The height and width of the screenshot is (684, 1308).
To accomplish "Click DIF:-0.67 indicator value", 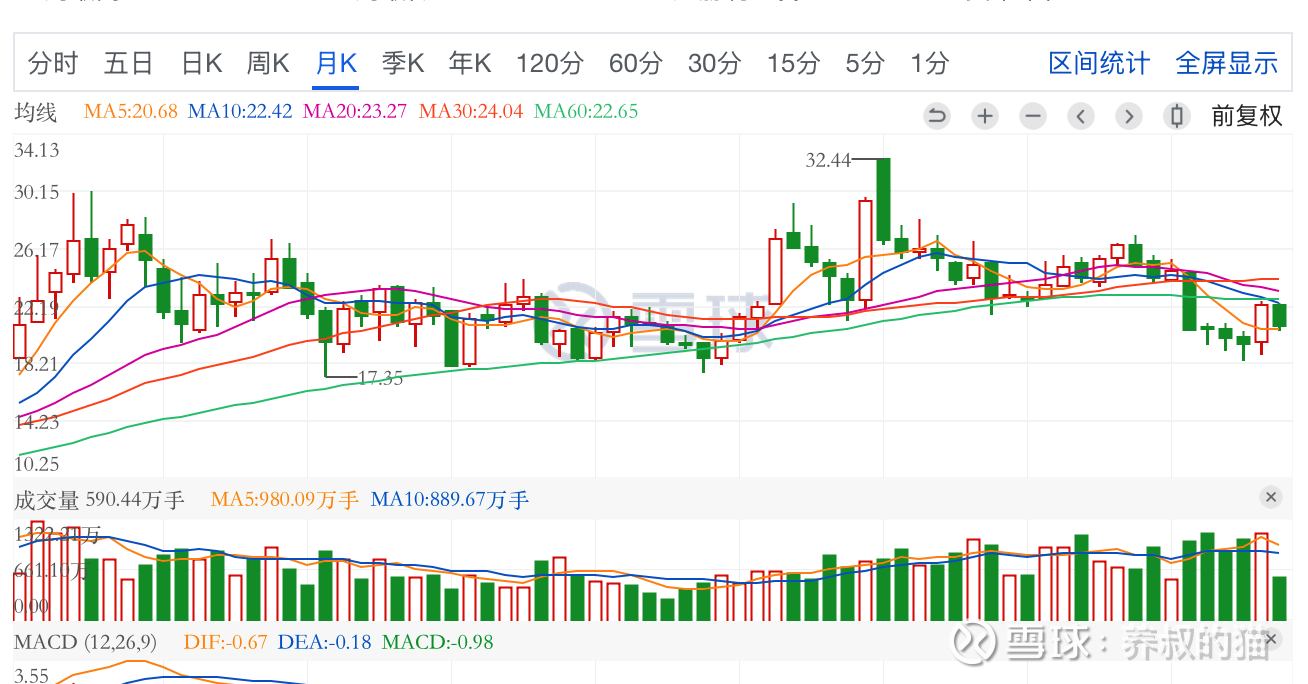I will coord(226,642).
